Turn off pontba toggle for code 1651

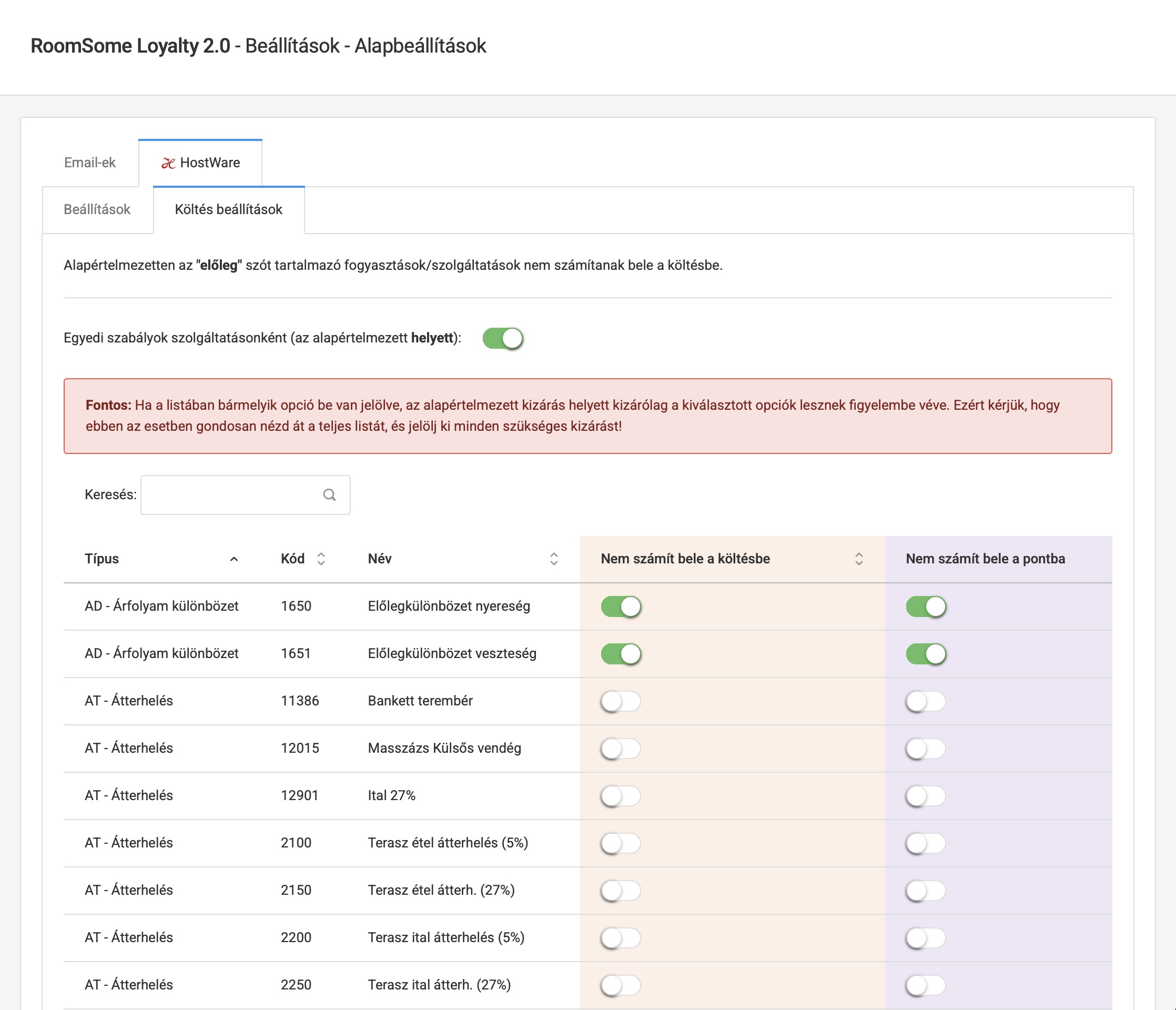pos(926,654)
